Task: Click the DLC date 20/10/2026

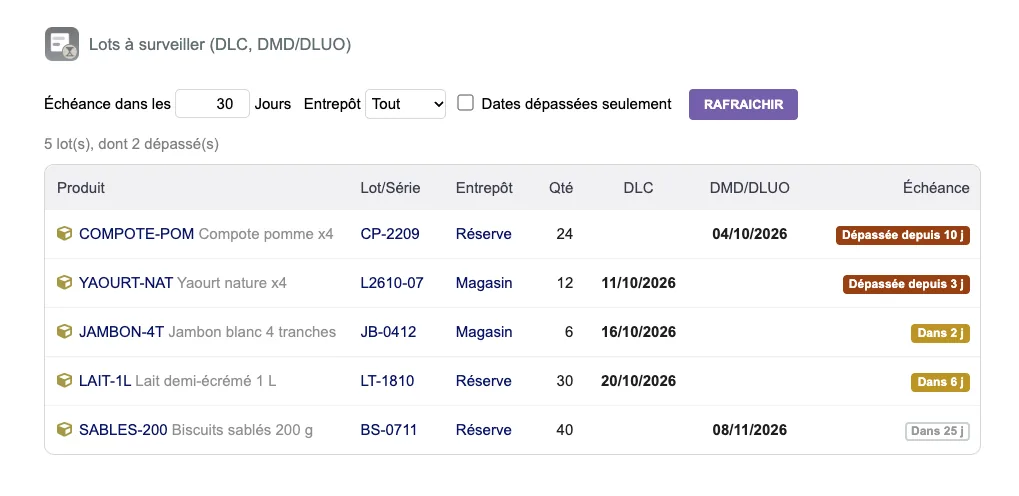Action: click(x=639, y=380)
